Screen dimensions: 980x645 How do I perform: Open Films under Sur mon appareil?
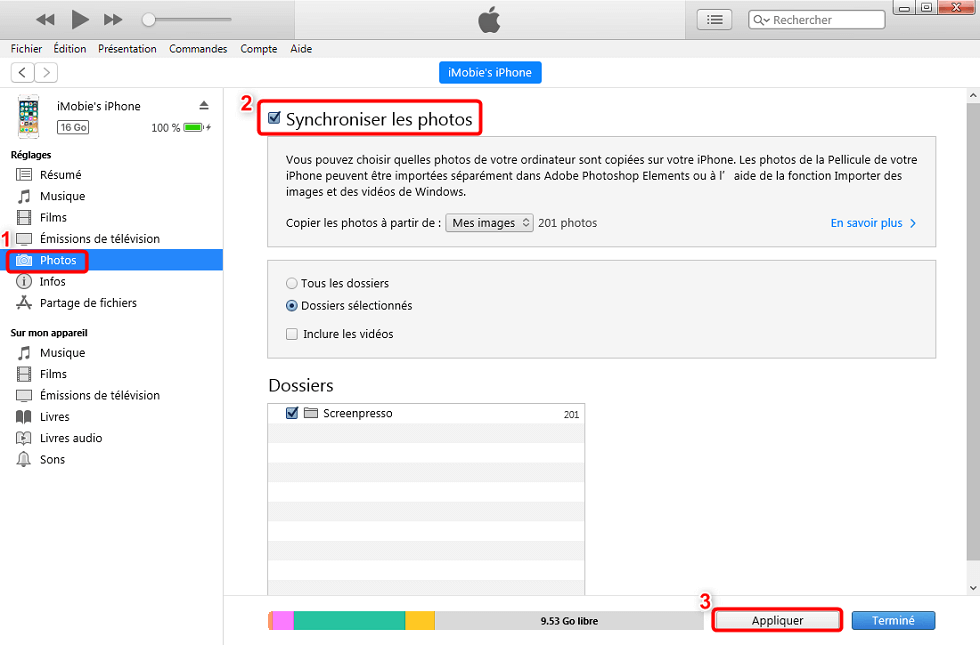point(53,374)
